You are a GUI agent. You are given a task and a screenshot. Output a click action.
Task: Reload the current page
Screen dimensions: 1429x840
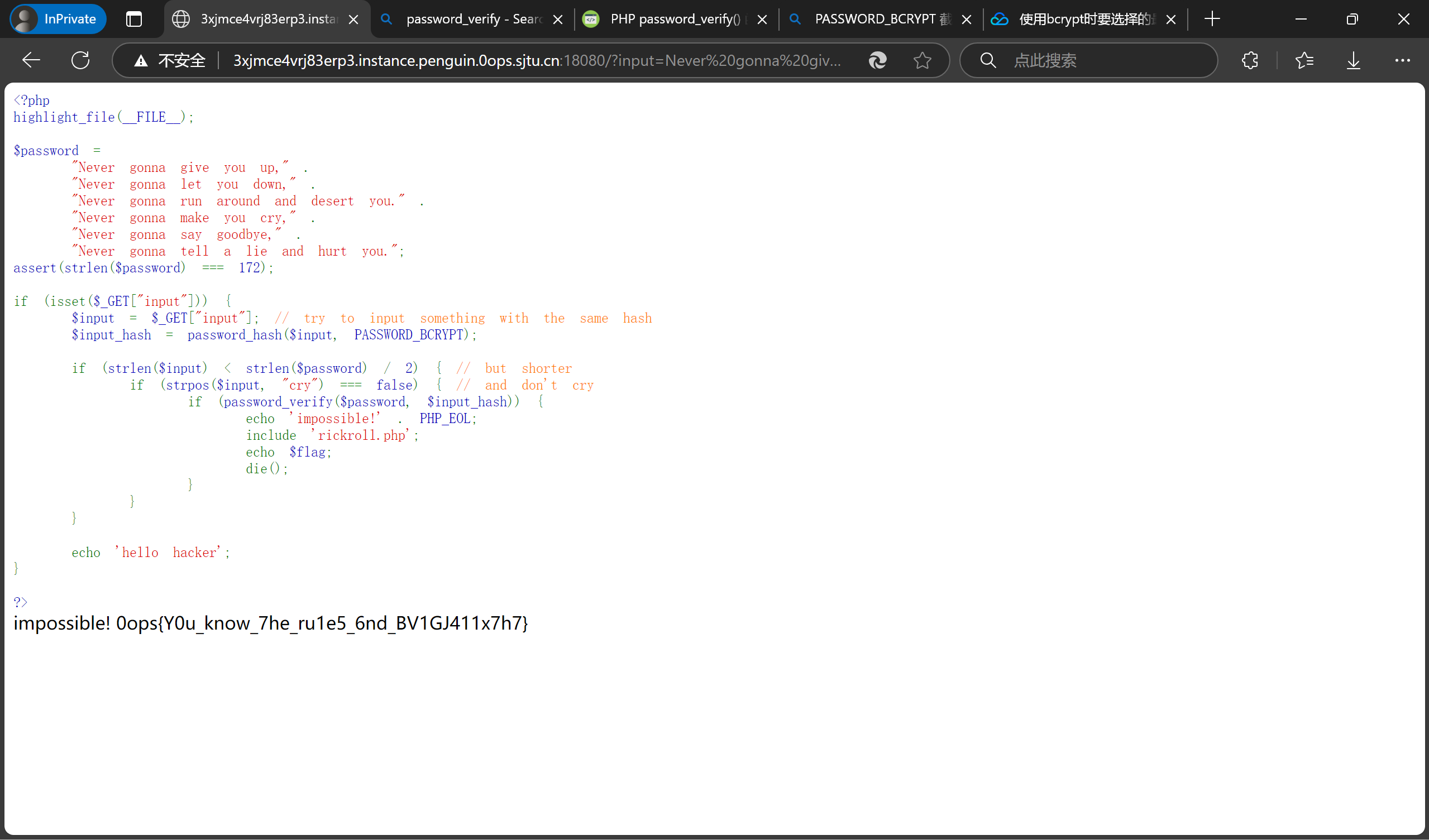tap(80, 60)
